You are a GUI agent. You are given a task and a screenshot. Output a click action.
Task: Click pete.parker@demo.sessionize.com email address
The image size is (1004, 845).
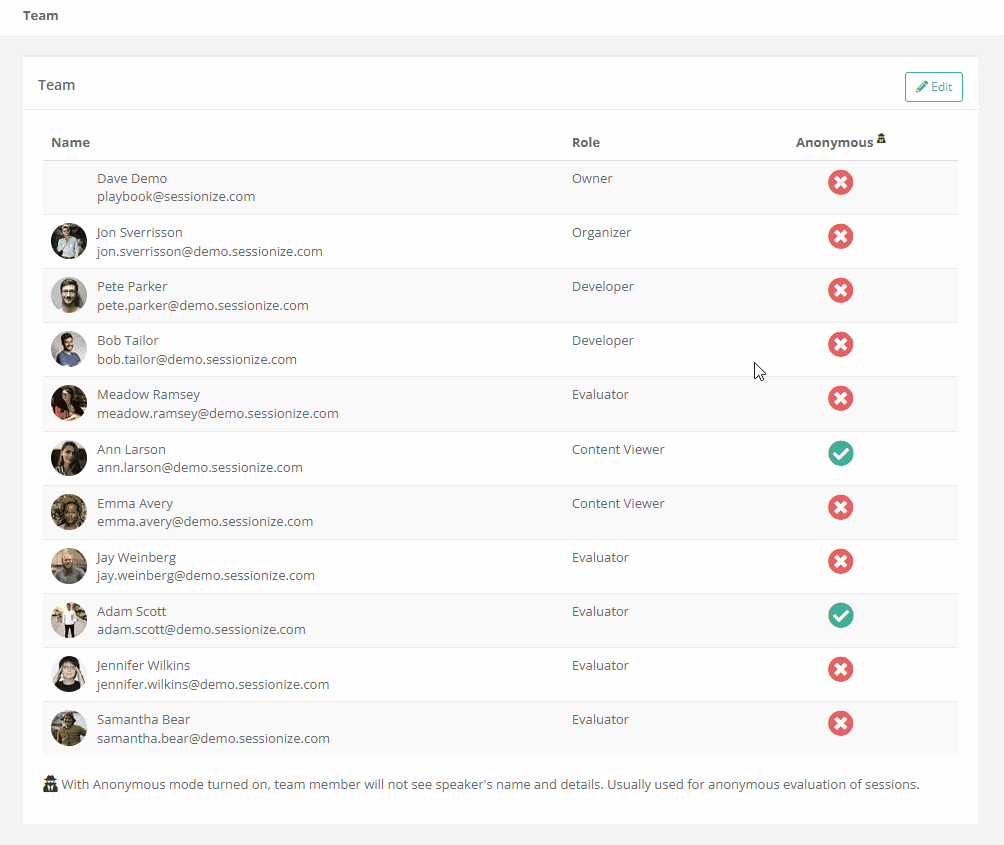[x=202, y=305]
